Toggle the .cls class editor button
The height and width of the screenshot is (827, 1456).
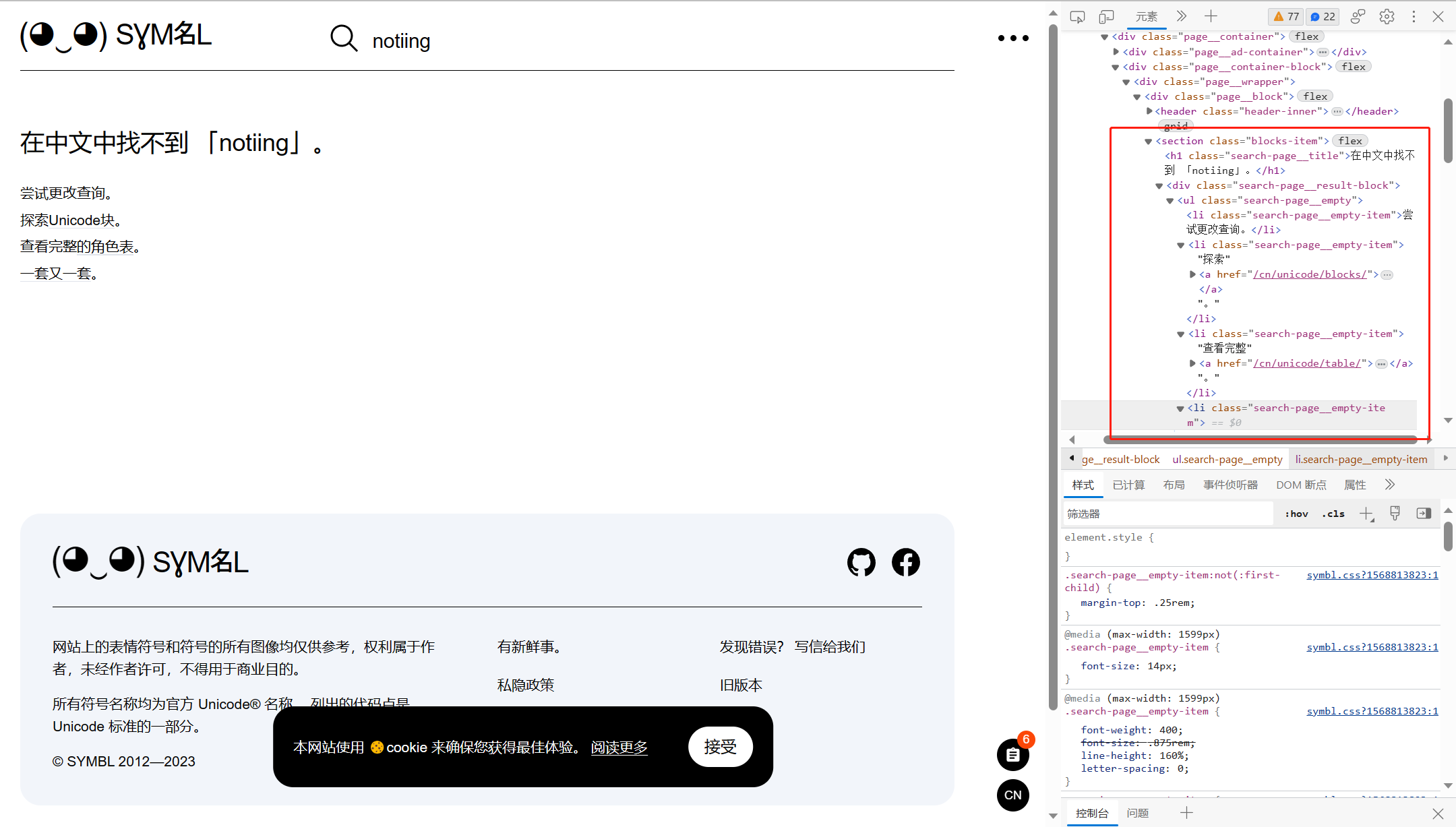point(1333,514)
